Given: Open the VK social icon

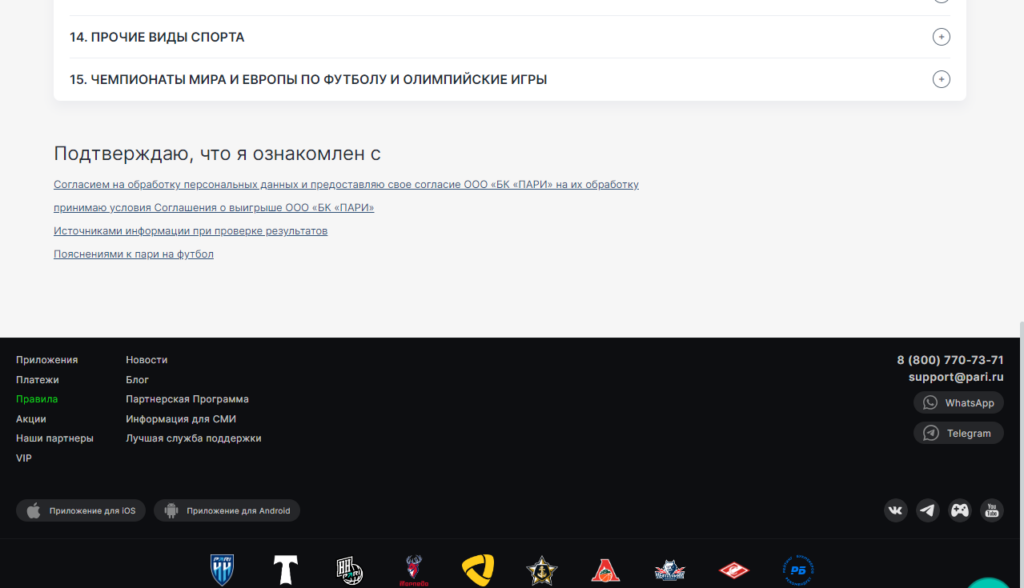Looking at the screenshot, I should 895,510.
